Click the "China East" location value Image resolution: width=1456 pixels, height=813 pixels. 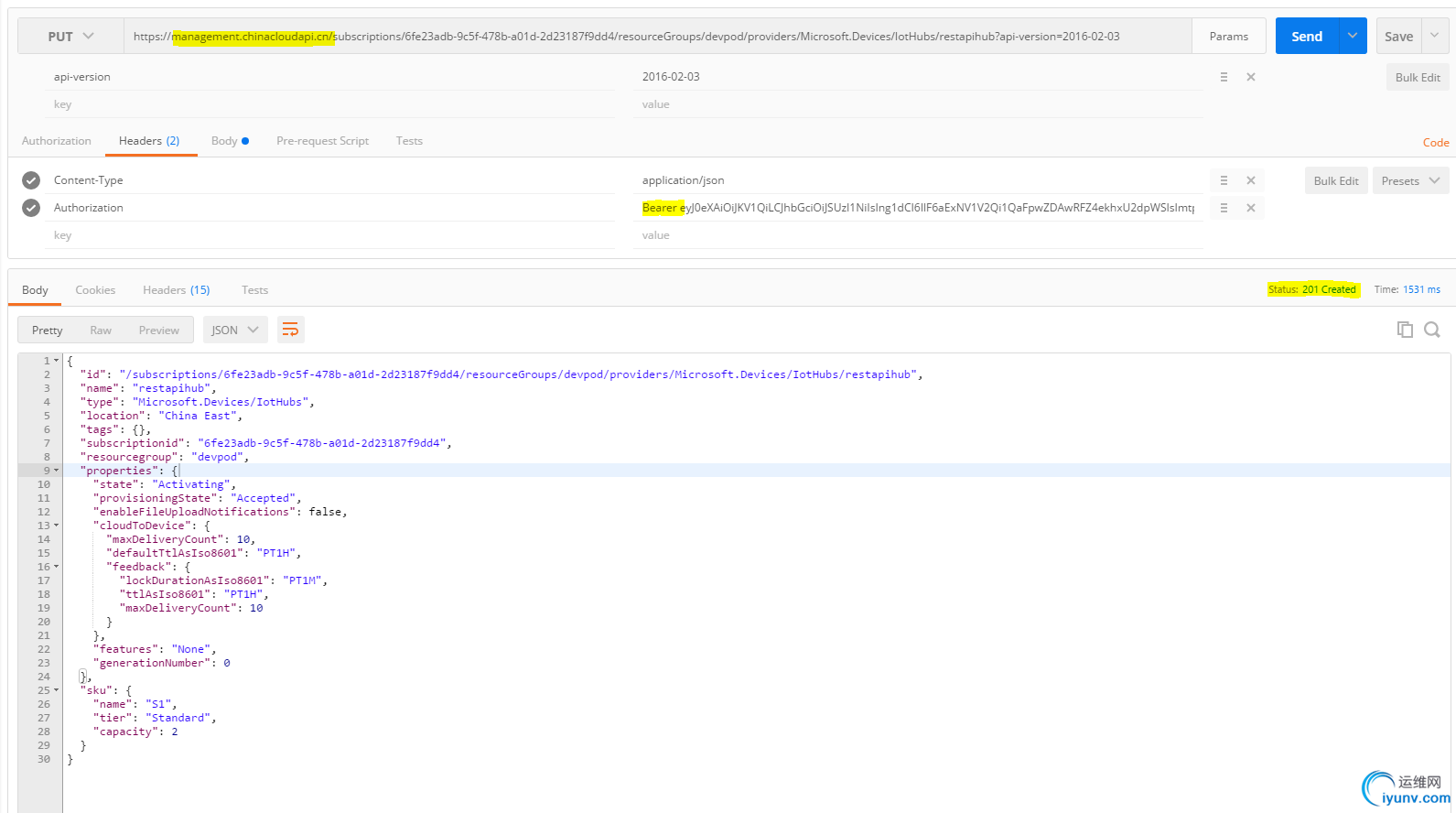tap(197, 416)
